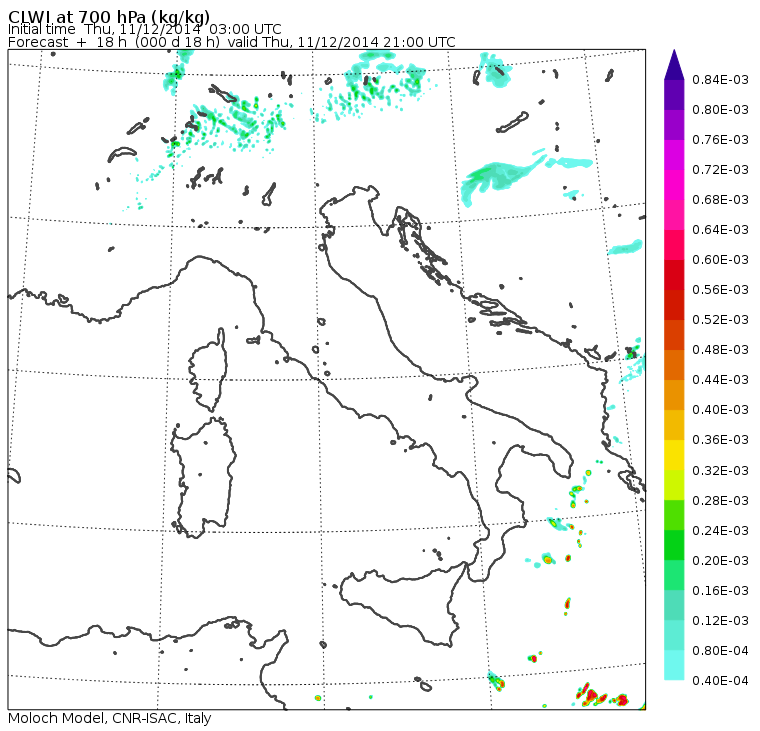Click the 0.64E-03 colorbar label
Viewport: 760px width, 731px height.
click(x=720, y=230)
